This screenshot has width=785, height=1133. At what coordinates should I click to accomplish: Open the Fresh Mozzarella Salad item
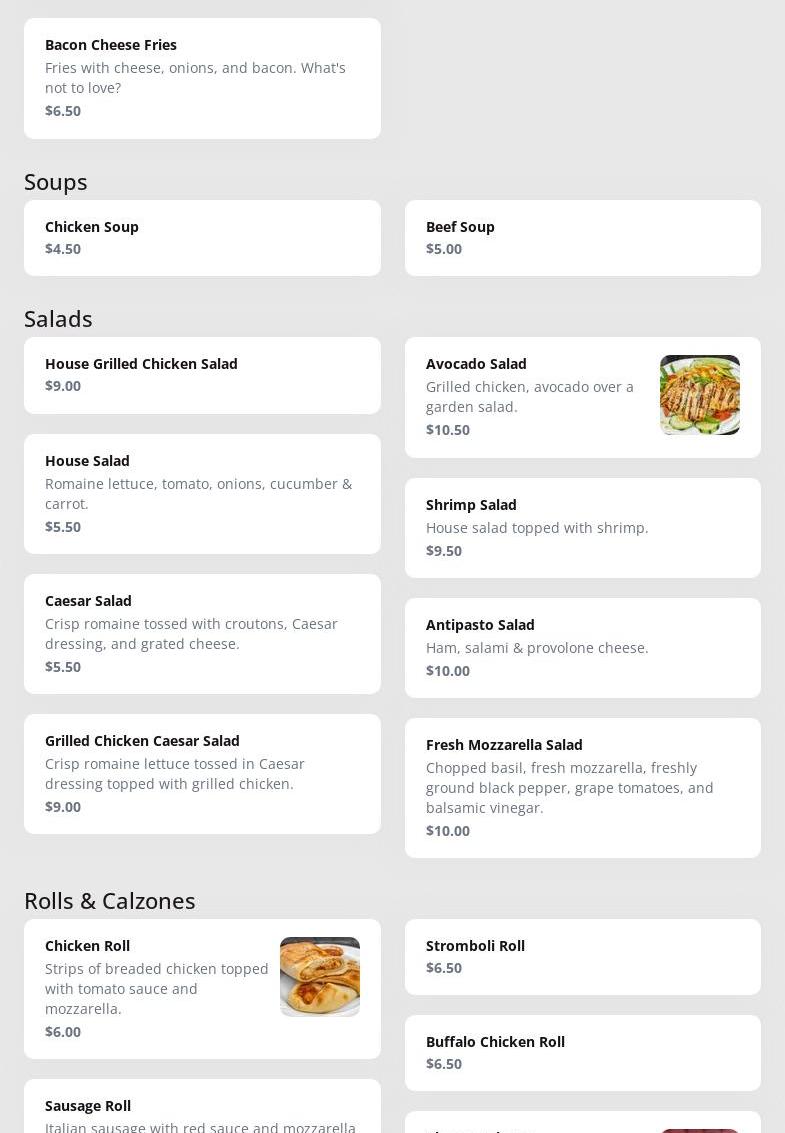tap(582, 788)
